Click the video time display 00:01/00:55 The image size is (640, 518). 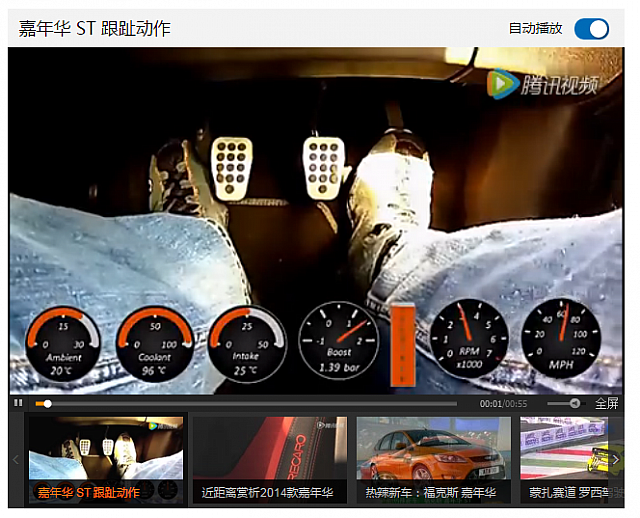point(503,404)
